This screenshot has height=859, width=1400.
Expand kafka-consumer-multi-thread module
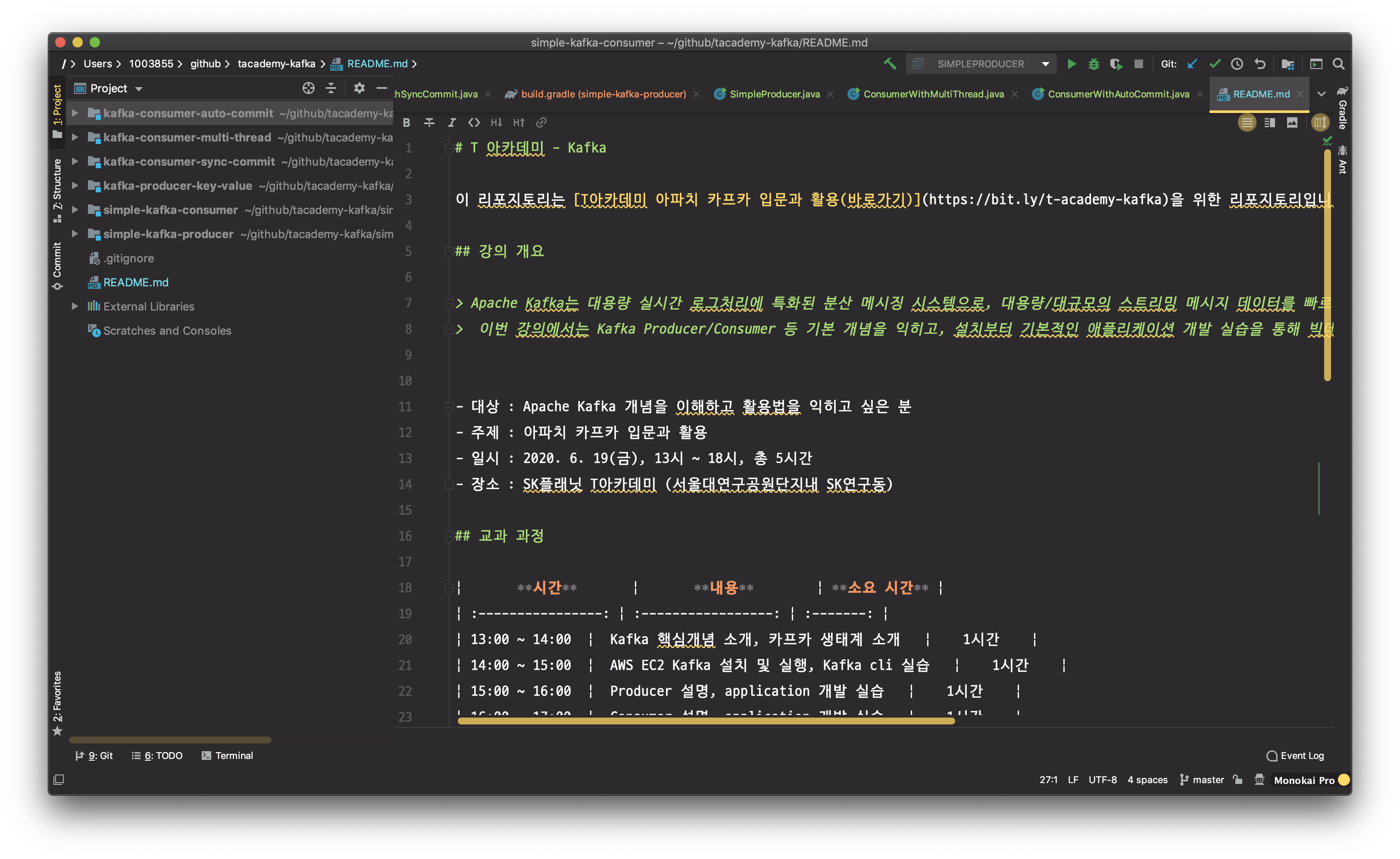(75, 137)
